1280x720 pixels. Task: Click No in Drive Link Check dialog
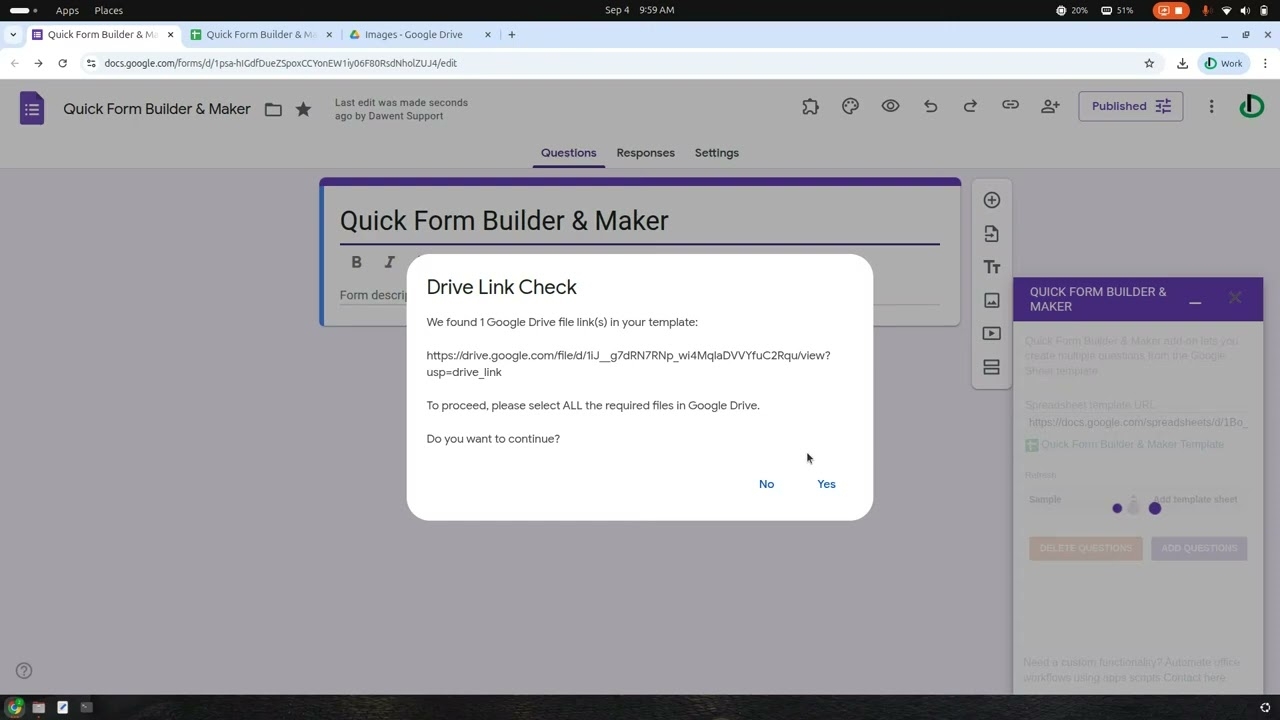click(766, 484)
